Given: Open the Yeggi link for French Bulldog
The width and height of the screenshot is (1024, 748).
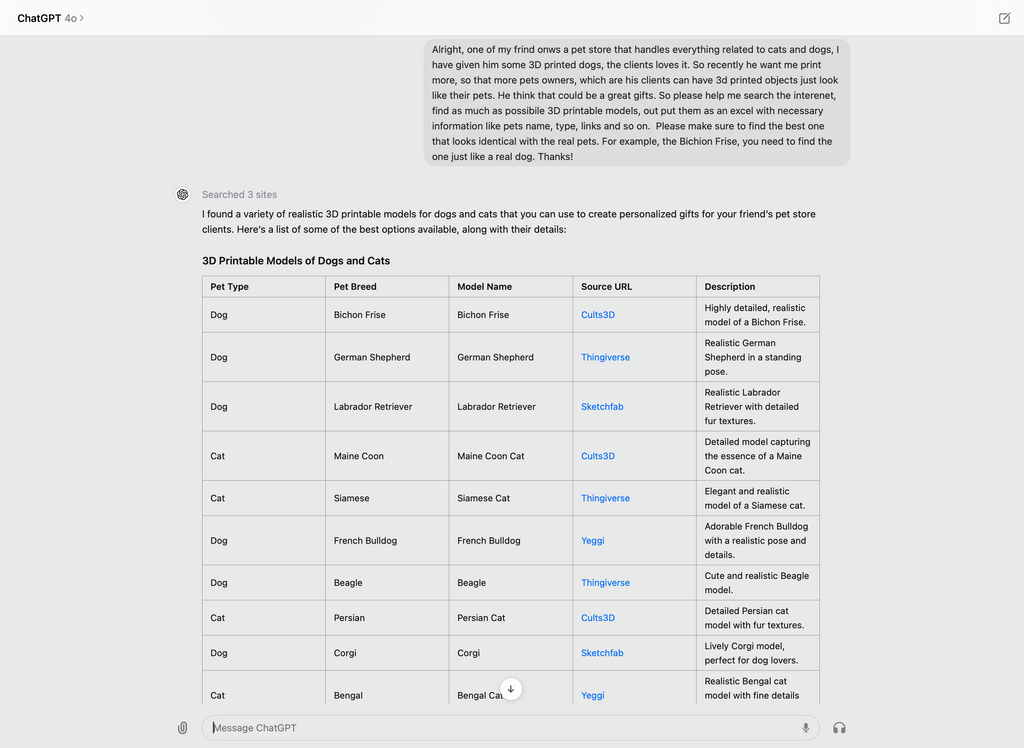Looking at the screenshot, I should pos(592,540).
